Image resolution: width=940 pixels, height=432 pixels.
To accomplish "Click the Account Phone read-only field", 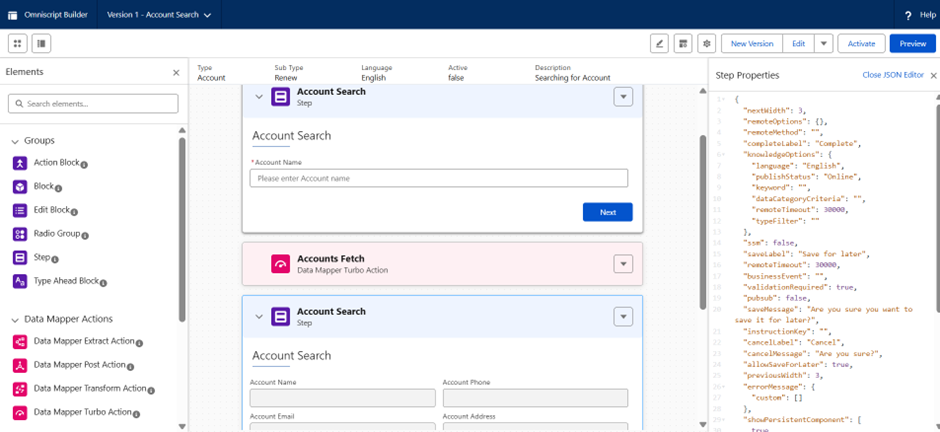I will pyautogui.click(x=535, y=398).
